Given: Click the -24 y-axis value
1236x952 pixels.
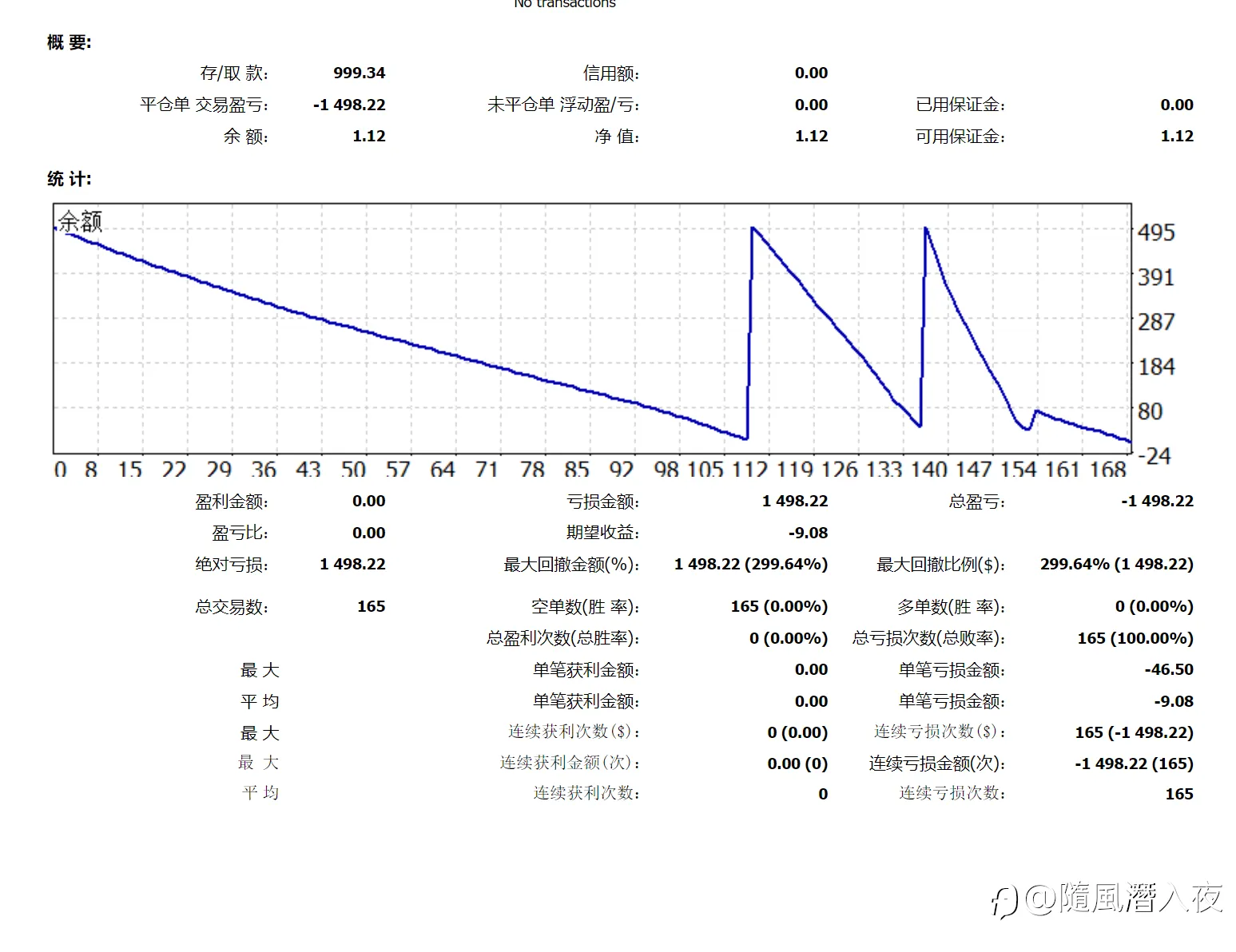Looking at the screenshot, I should pos(1155,456).
